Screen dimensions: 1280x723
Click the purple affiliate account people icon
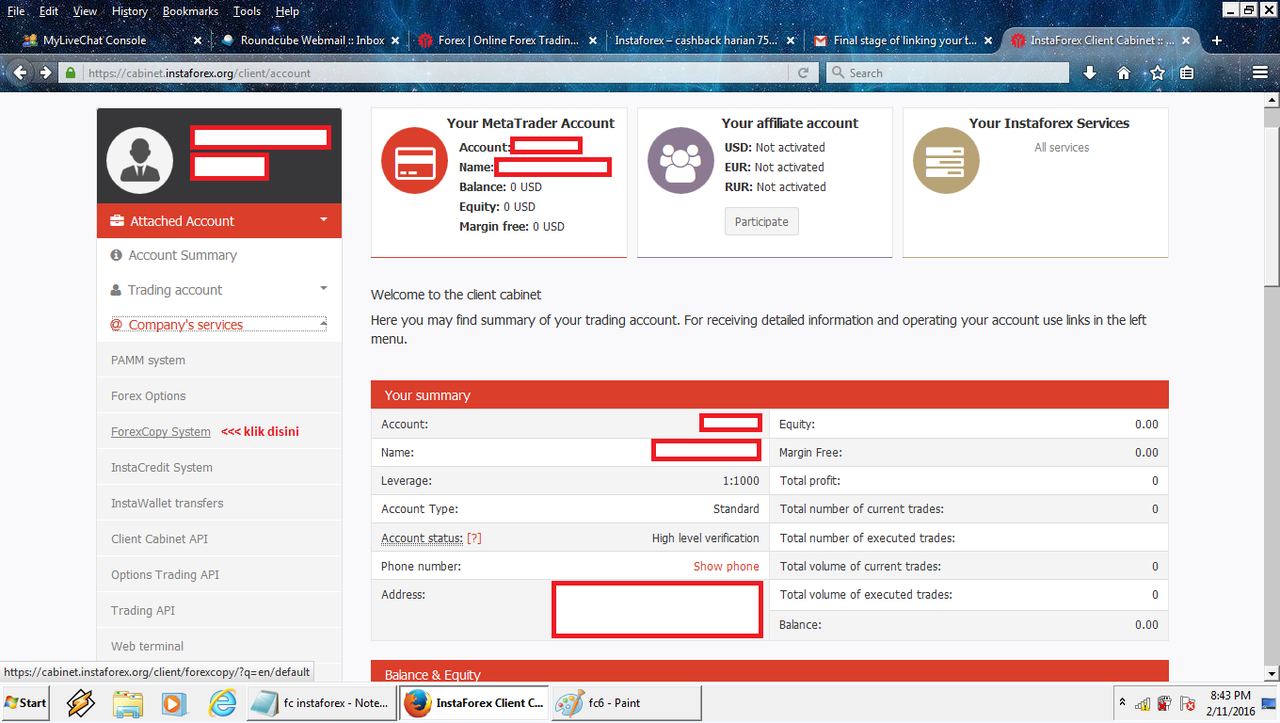click(681, 161)
